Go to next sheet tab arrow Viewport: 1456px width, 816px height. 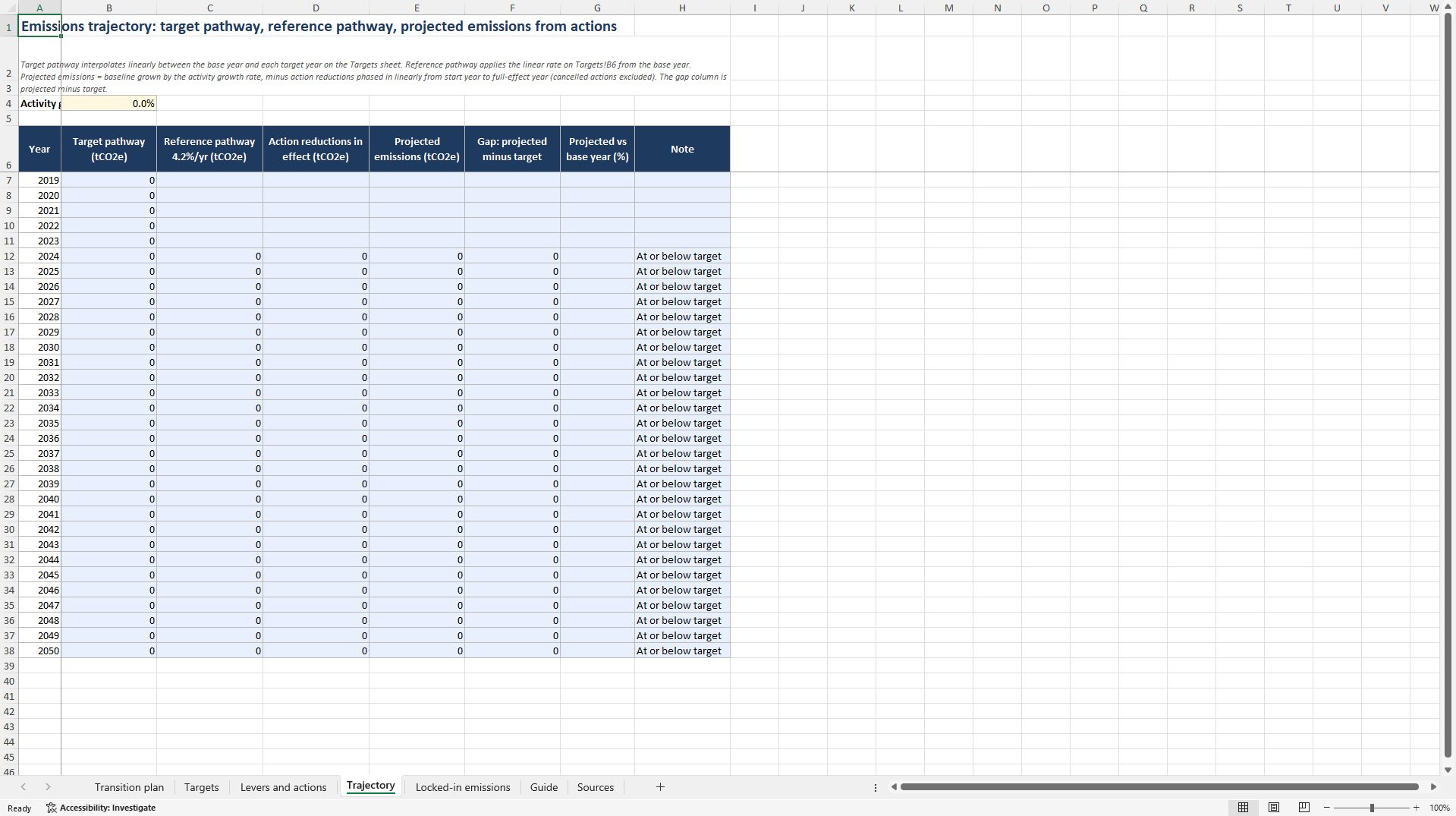[x=48, y=787]
